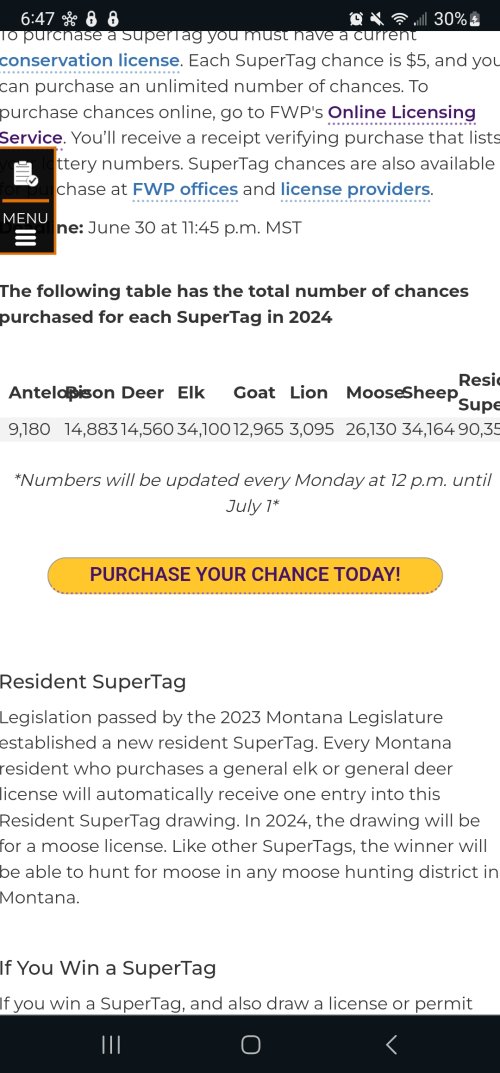Image resolution: width=500 pixels, height=1073 pixels.
Task: Tap PURCHASE YOUR CHANCE TODAY! button
Action: pyautogui.click(x=245, y=575)
